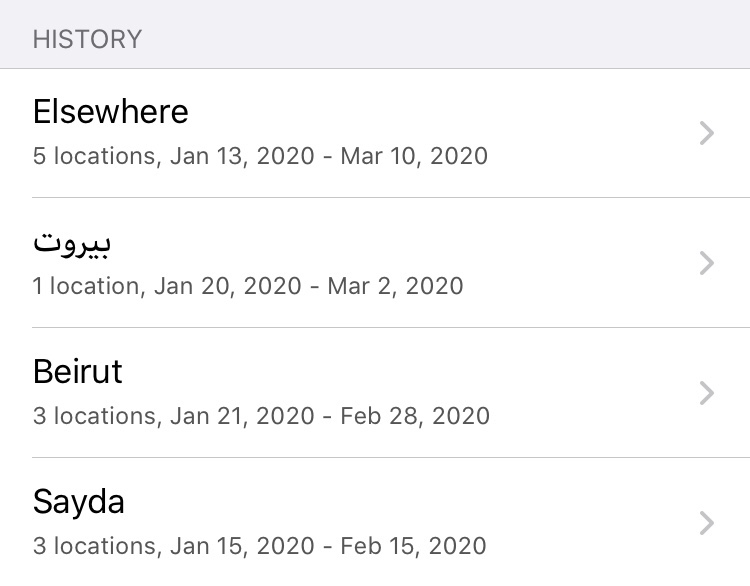Viewport: 750px width, 586px height.
Task: Open the Arabic-titled بيروت entry
Action: 72,242
